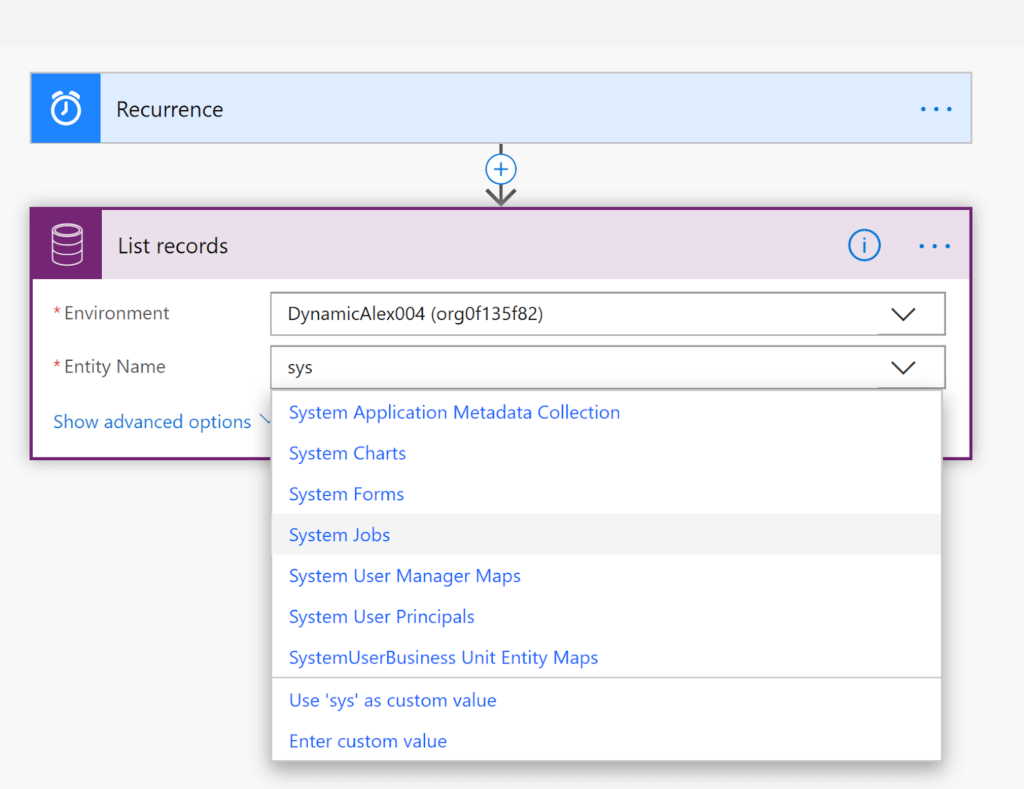Collapse the Entity Name dropdown arrow
1024x789 pixels.
[x=903, y=368]
